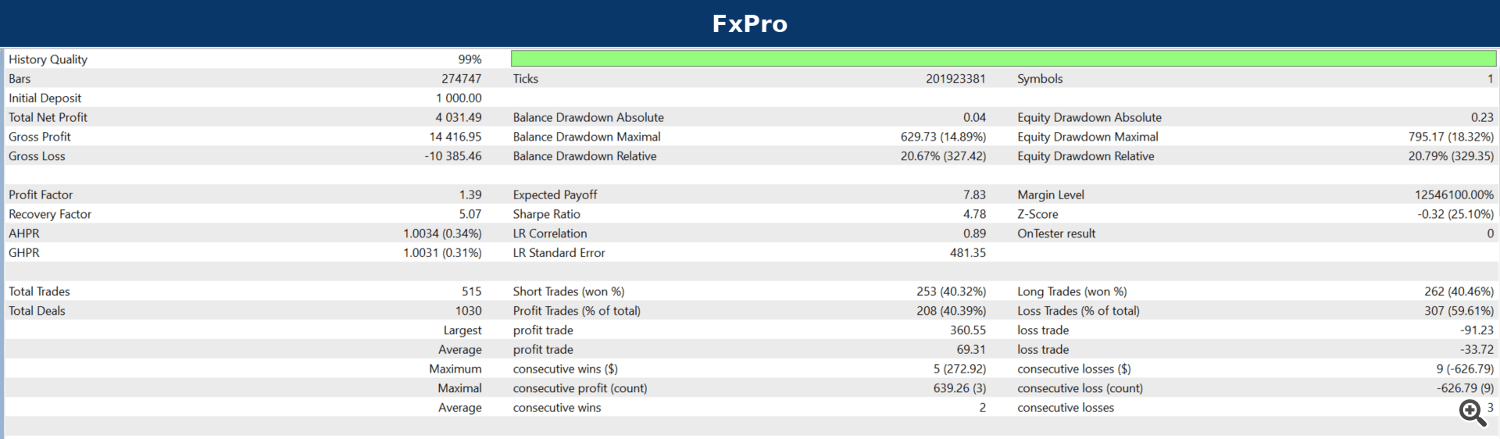
Task: Click the Z-Score label
Action: click(1038, 214)
